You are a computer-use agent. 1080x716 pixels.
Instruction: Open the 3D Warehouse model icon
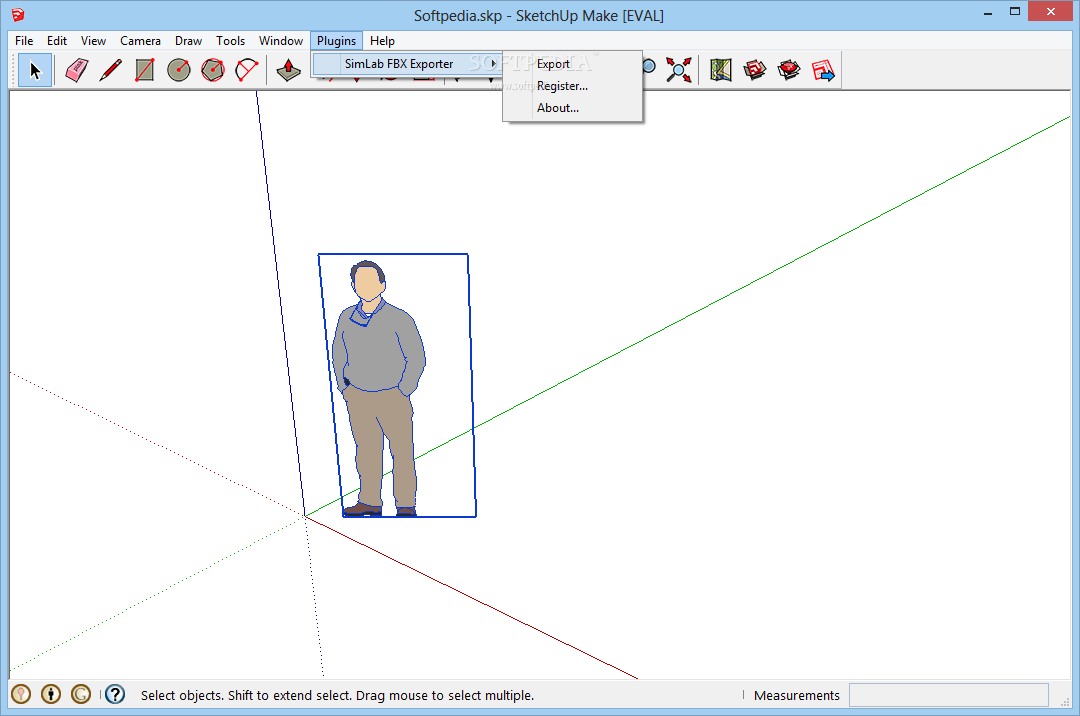(755, 69)
